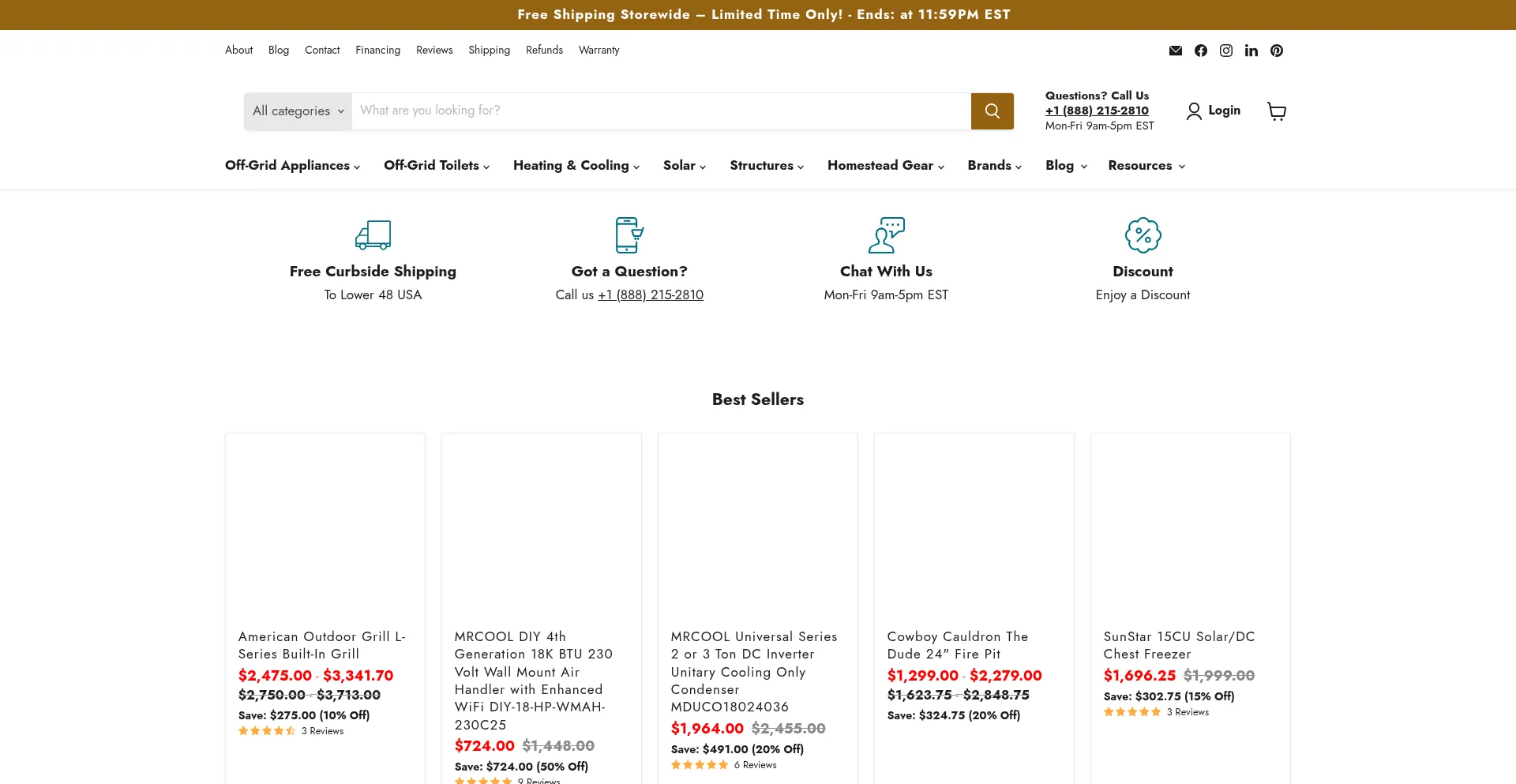Click the Discount percent badge icon
The image size is (1516, 784).
pyautogui.click(x=1143, y=235)
